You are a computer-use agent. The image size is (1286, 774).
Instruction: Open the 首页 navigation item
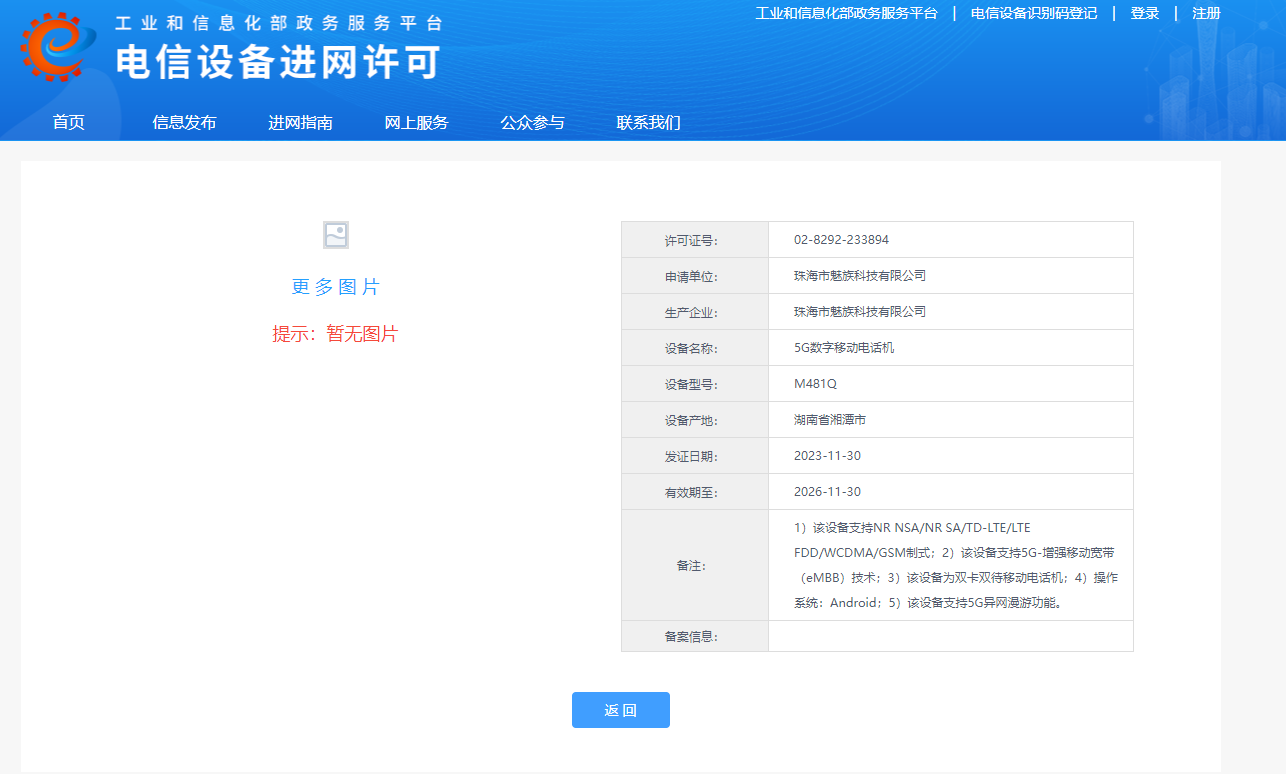[x=69, y=123]
